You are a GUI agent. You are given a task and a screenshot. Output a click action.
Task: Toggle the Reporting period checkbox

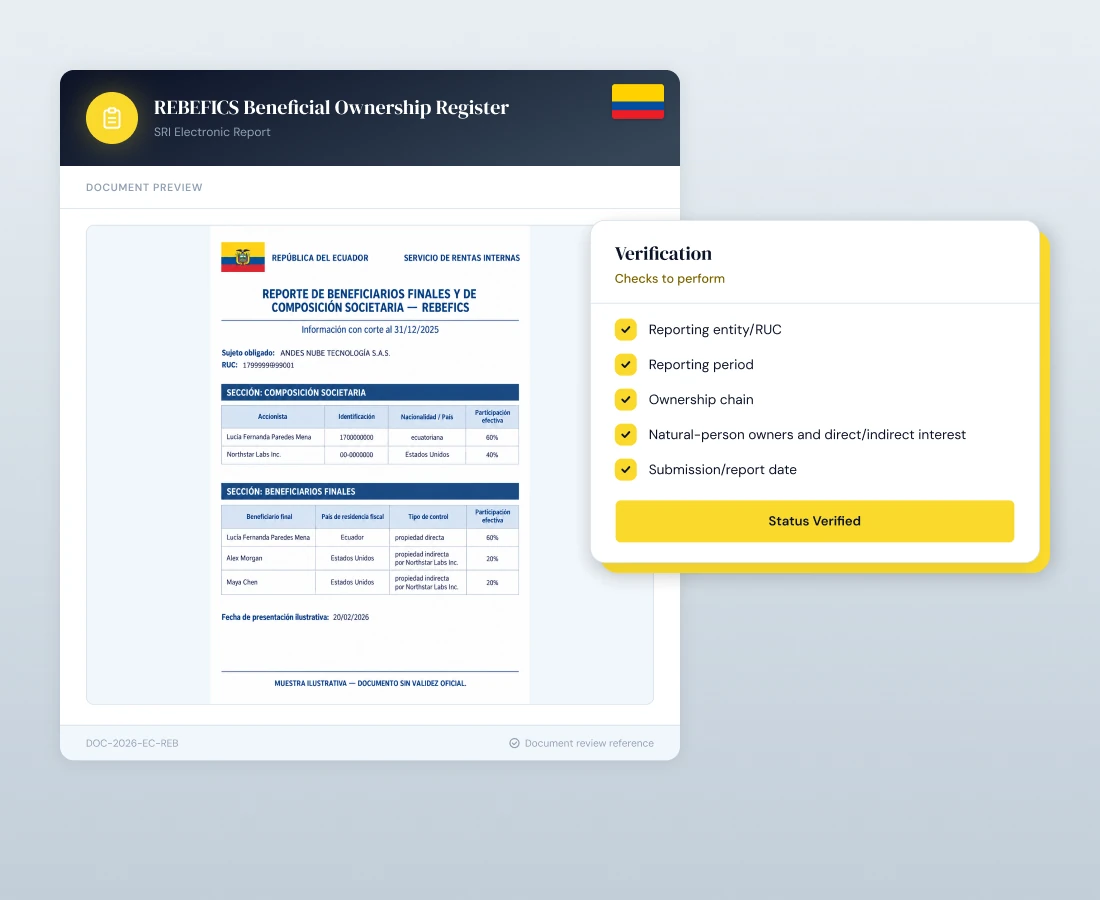[626, 364]
